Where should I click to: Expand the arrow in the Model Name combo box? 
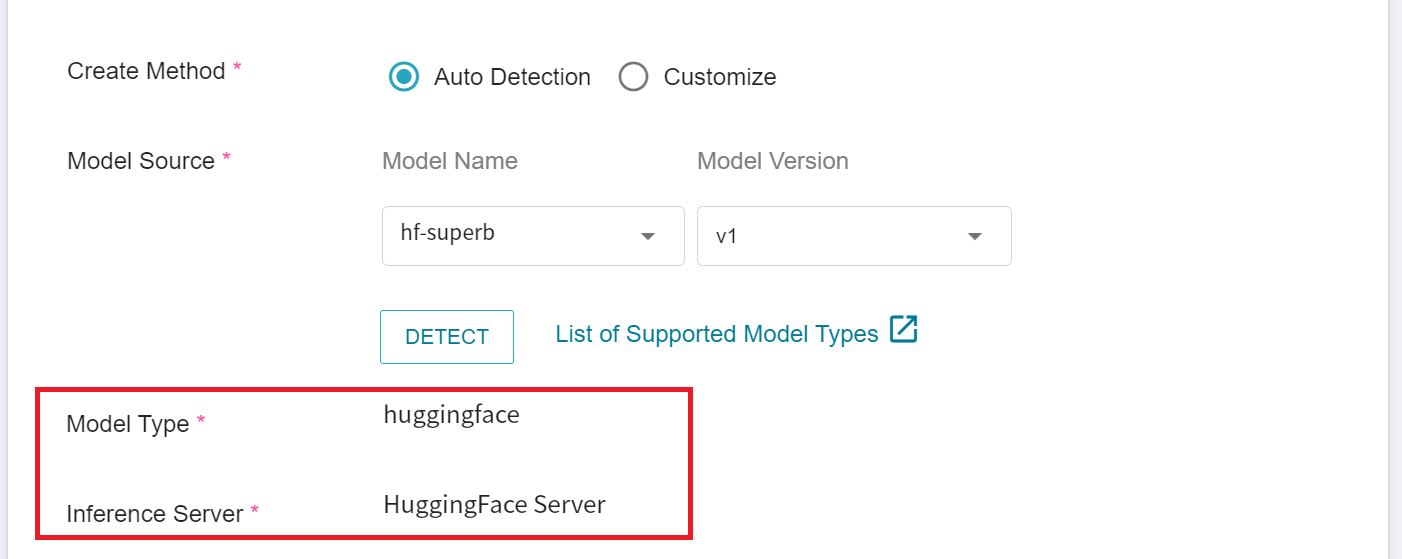click(648, 237)
